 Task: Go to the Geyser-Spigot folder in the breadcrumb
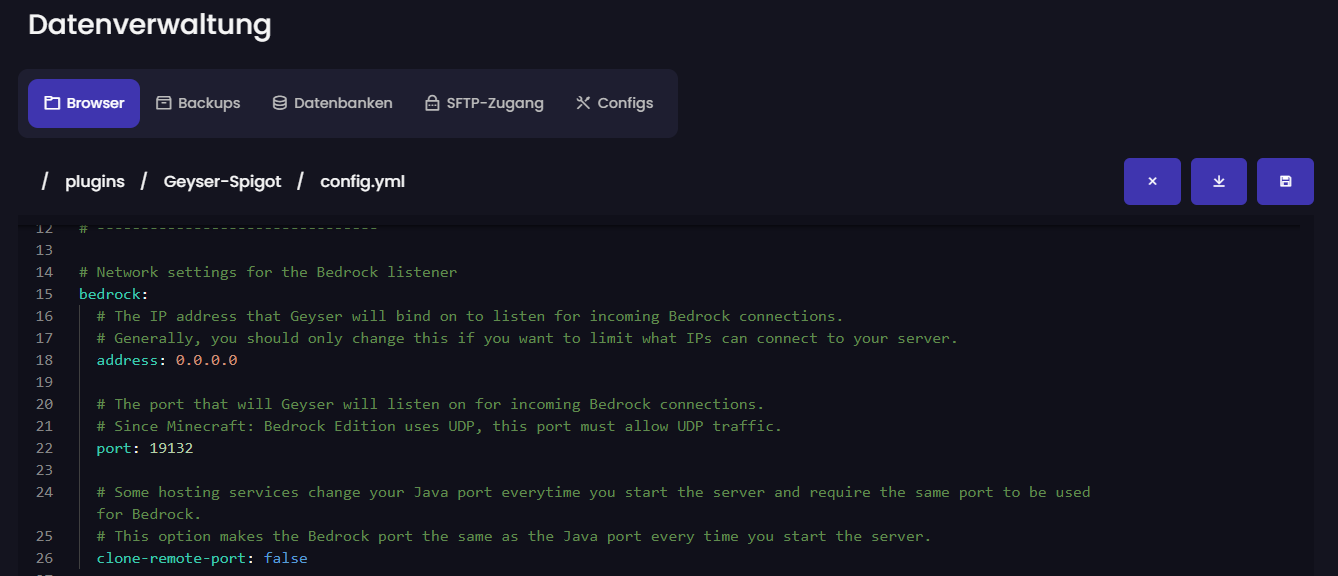(222, 181)
